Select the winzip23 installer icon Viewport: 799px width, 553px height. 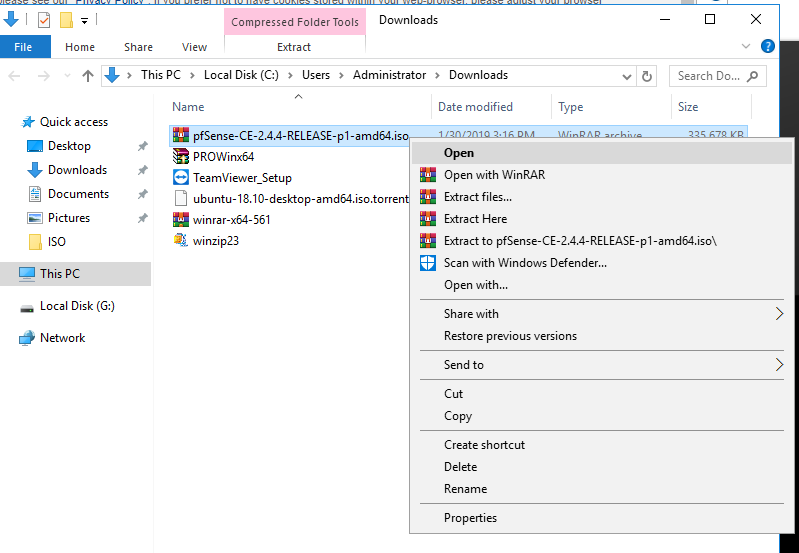[x=180, y=240]
